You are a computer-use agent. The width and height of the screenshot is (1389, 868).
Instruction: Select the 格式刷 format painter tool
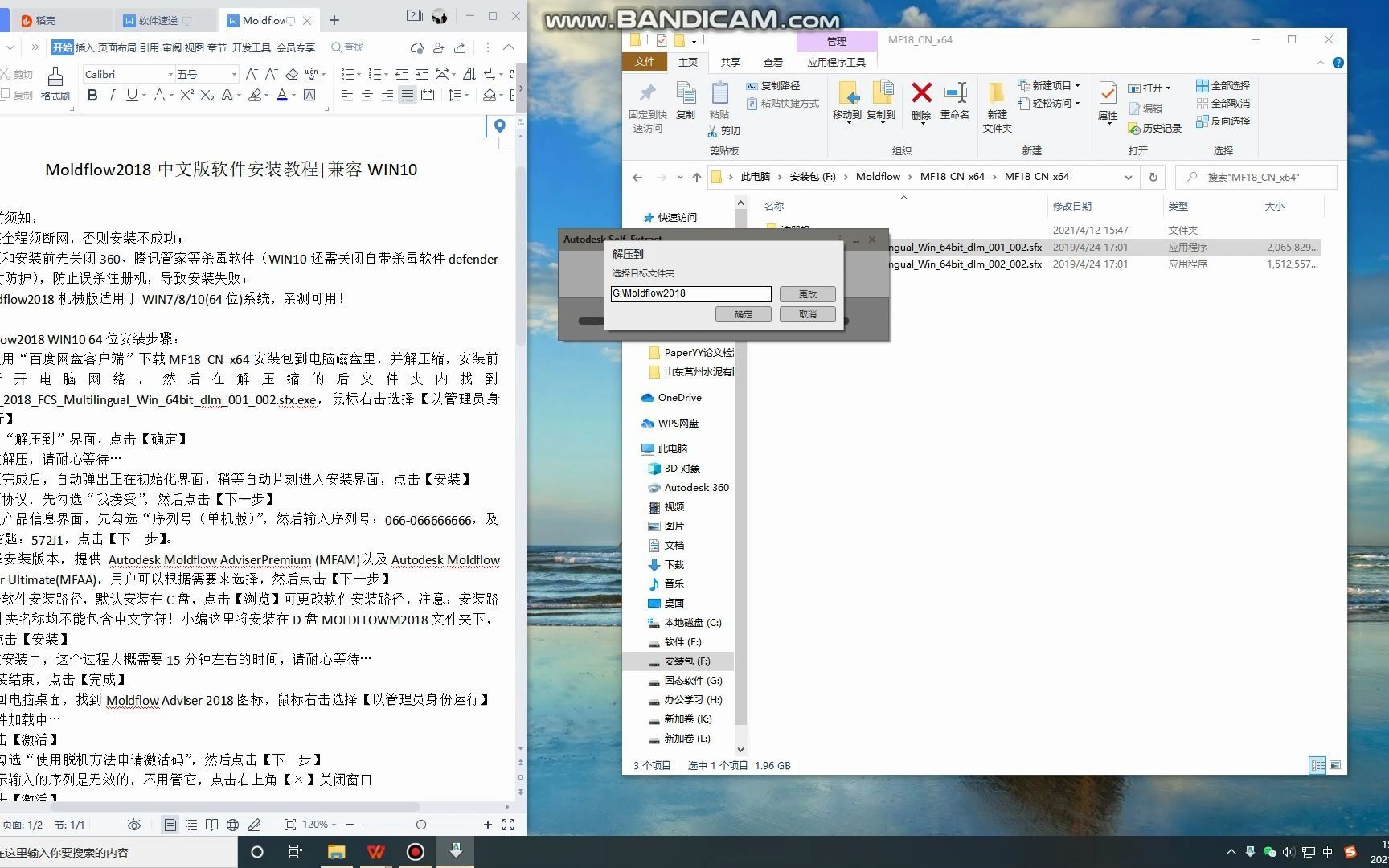coord(55,84)
